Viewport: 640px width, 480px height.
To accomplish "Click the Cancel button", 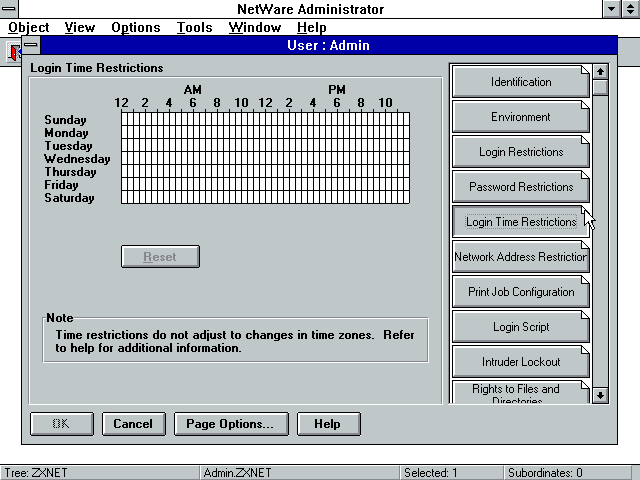I will [133, 424].
